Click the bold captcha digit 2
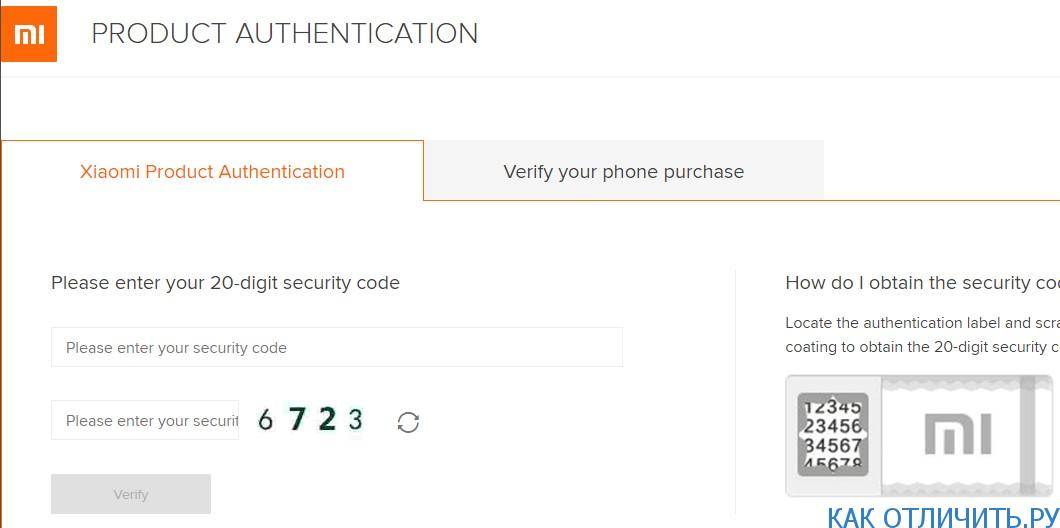The image size is (1060, 528). coord(327,420)
